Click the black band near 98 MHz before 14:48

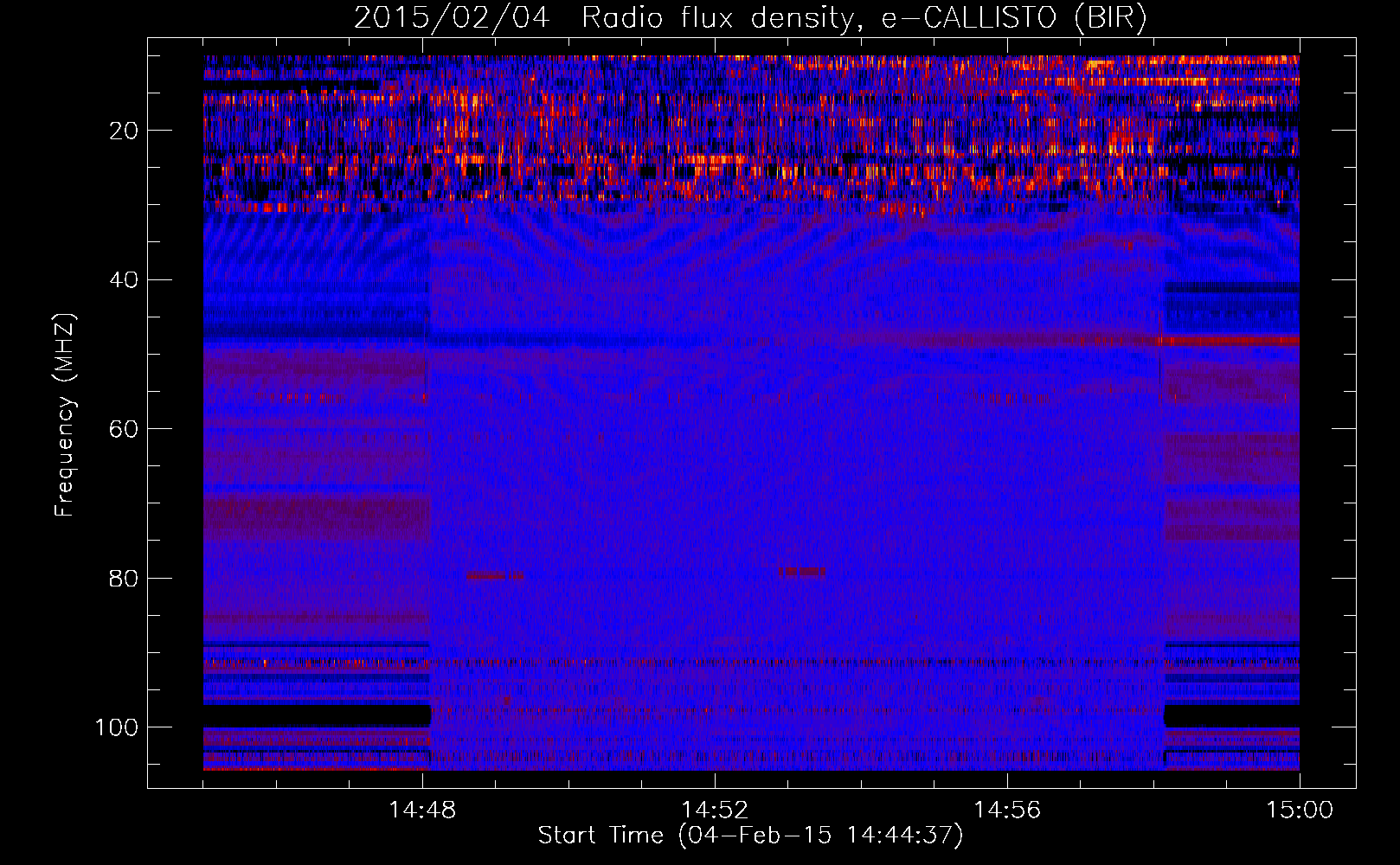(x=317, y=715)
